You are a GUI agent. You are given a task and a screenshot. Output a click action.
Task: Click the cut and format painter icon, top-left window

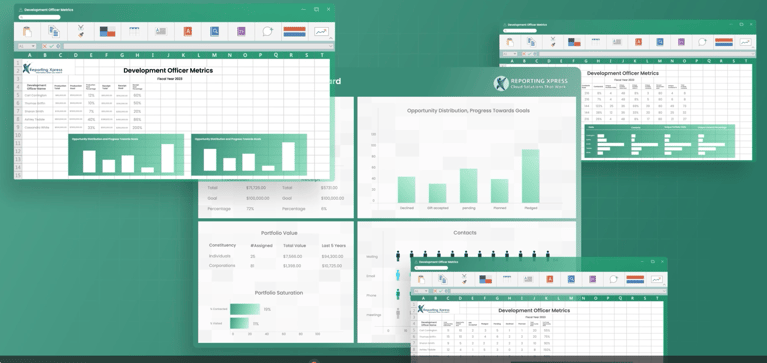tap(81, 31)
